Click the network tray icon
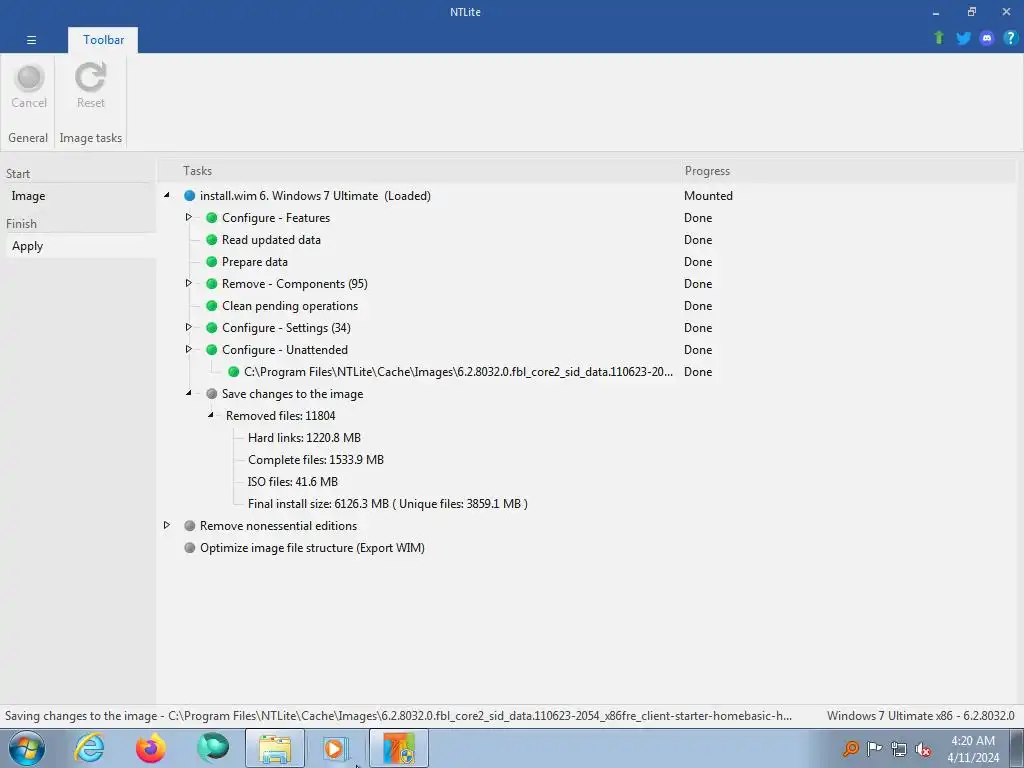The image size is (1024, 768). [x=899, y=749]
